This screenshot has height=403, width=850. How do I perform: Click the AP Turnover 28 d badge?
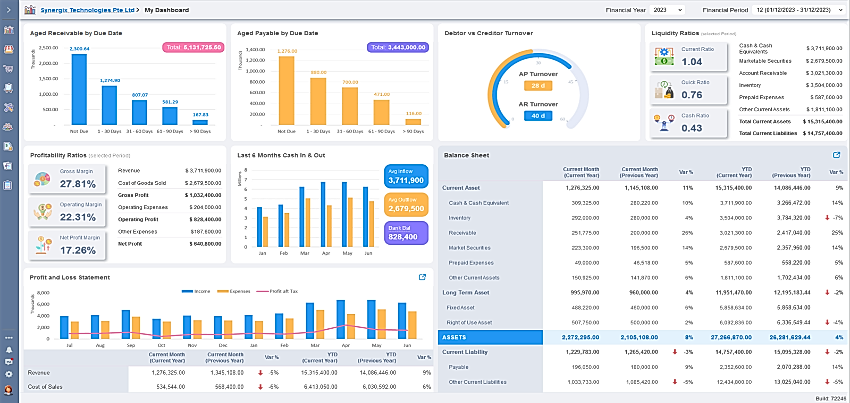(538, 86)
